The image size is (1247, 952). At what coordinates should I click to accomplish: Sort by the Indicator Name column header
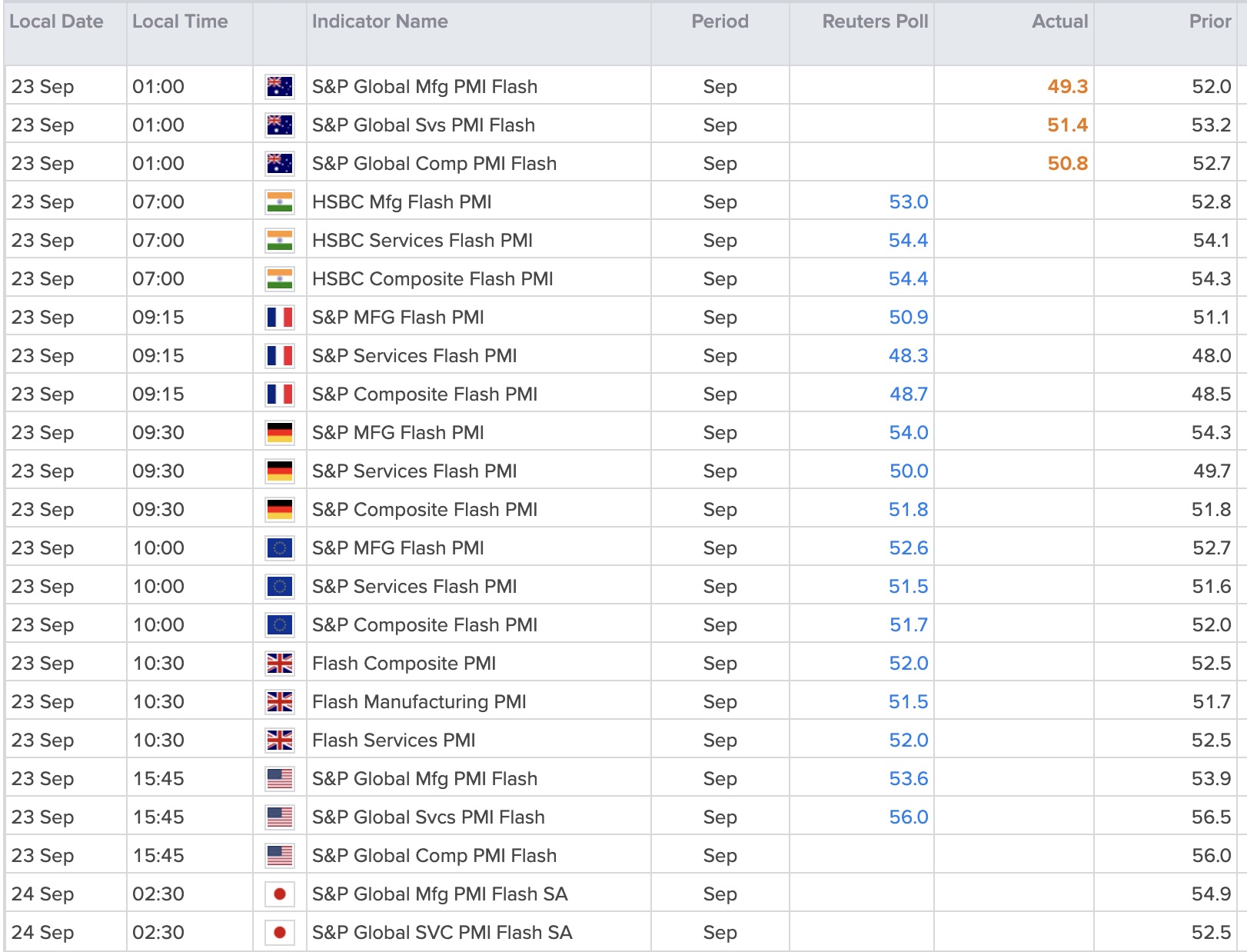380,22
